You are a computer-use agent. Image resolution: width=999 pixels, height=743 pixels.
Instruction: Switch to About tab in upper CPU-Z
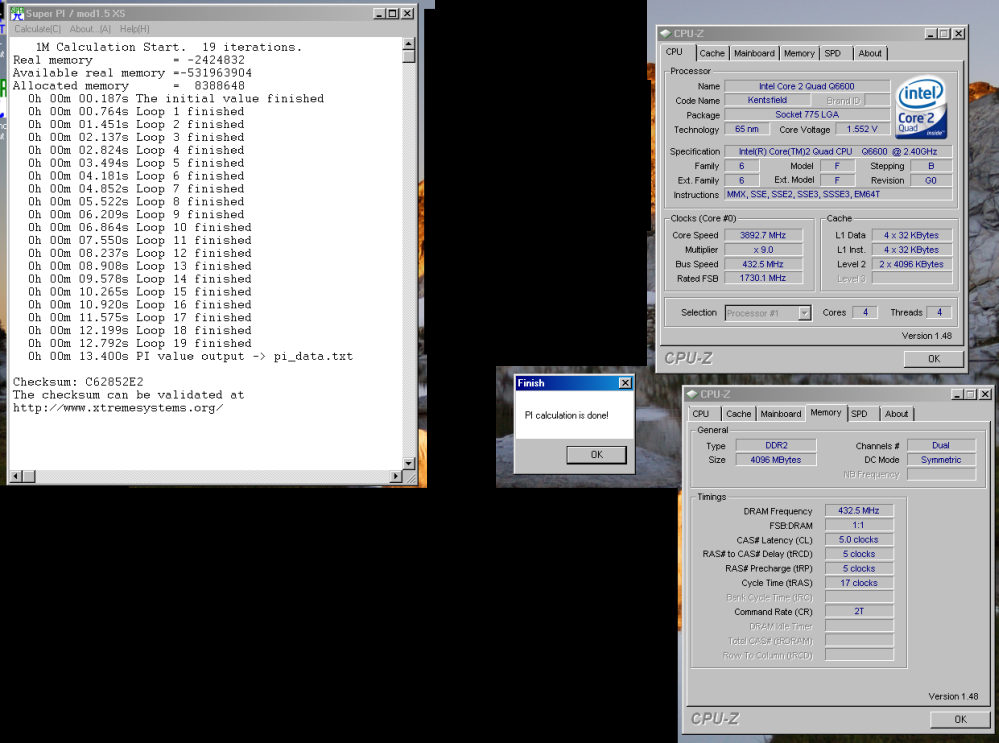870,54
